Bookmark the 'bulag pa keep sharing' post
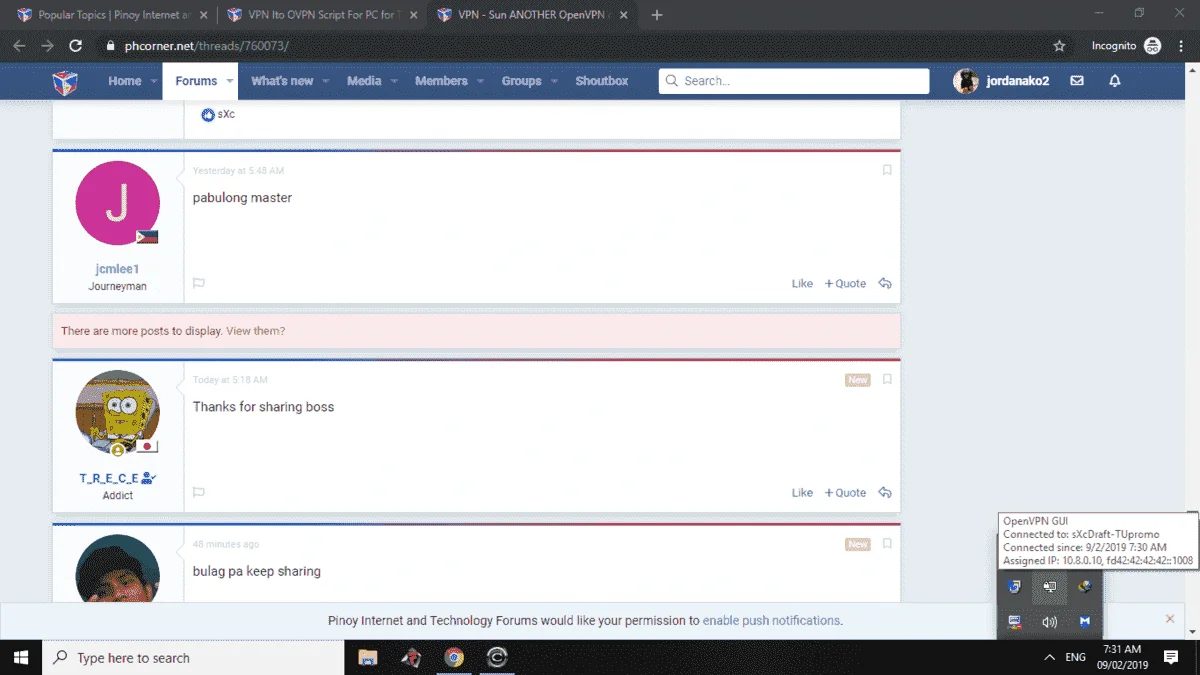 pos(887,544)
